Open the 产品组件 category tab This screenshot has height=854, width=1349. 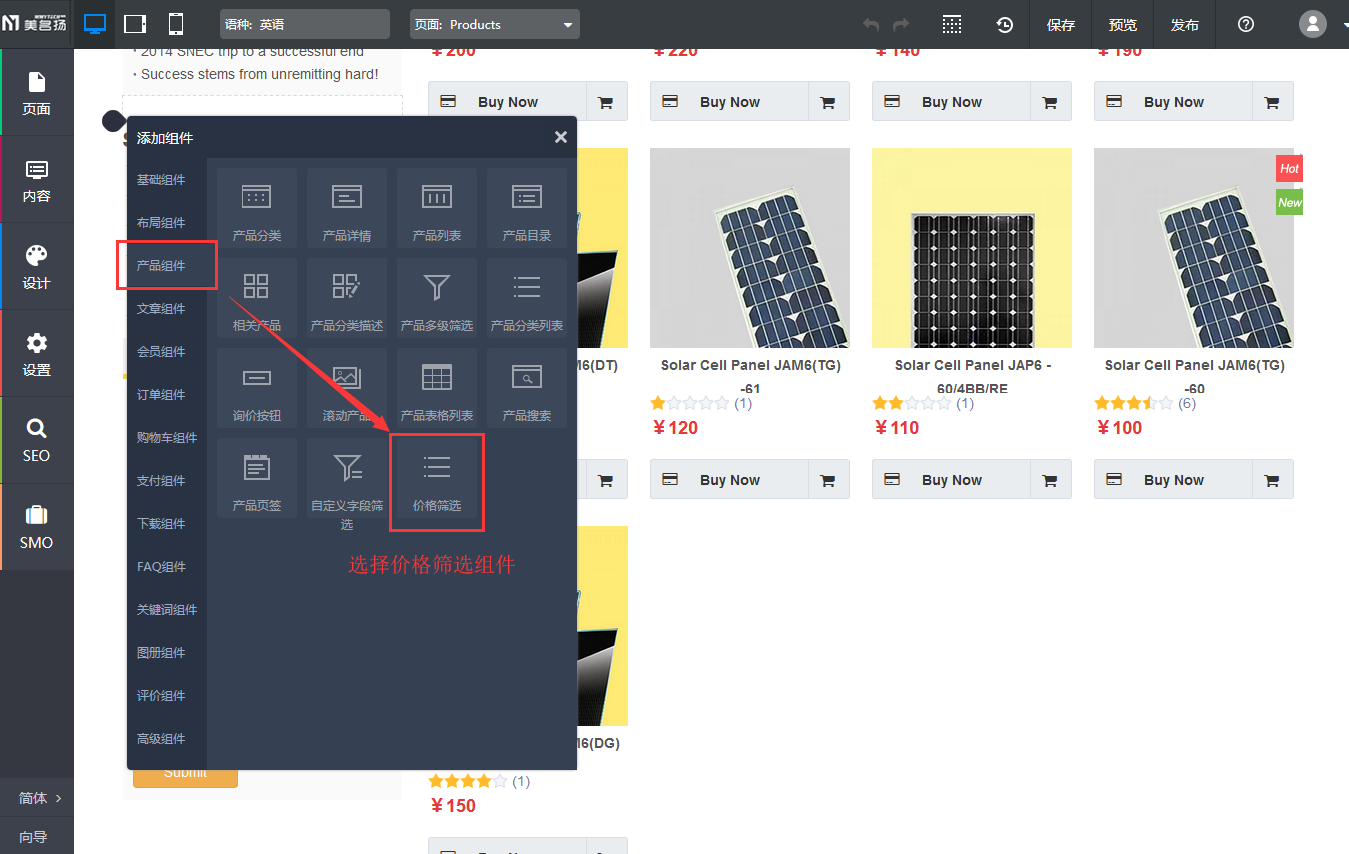[162, 266]
